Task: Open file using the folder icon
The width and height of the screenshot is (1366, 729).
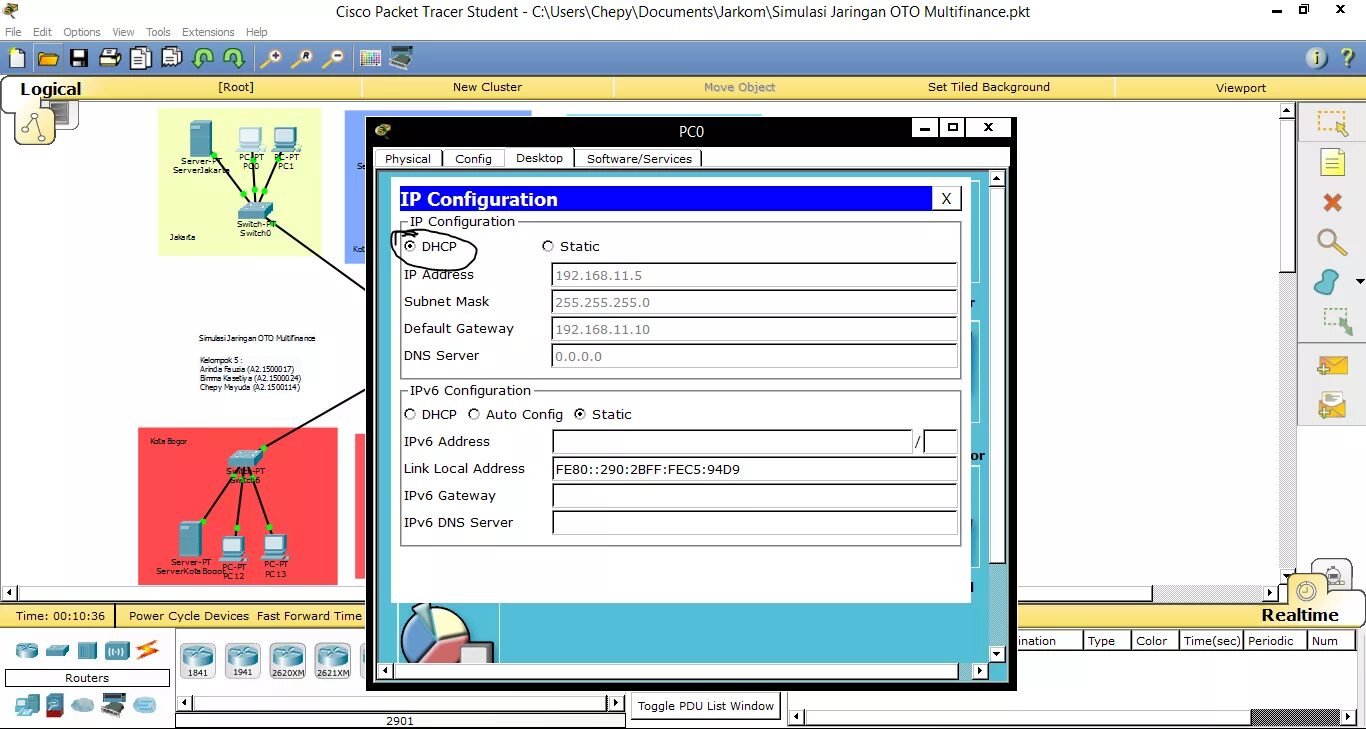Action: (x=48, y=58)
